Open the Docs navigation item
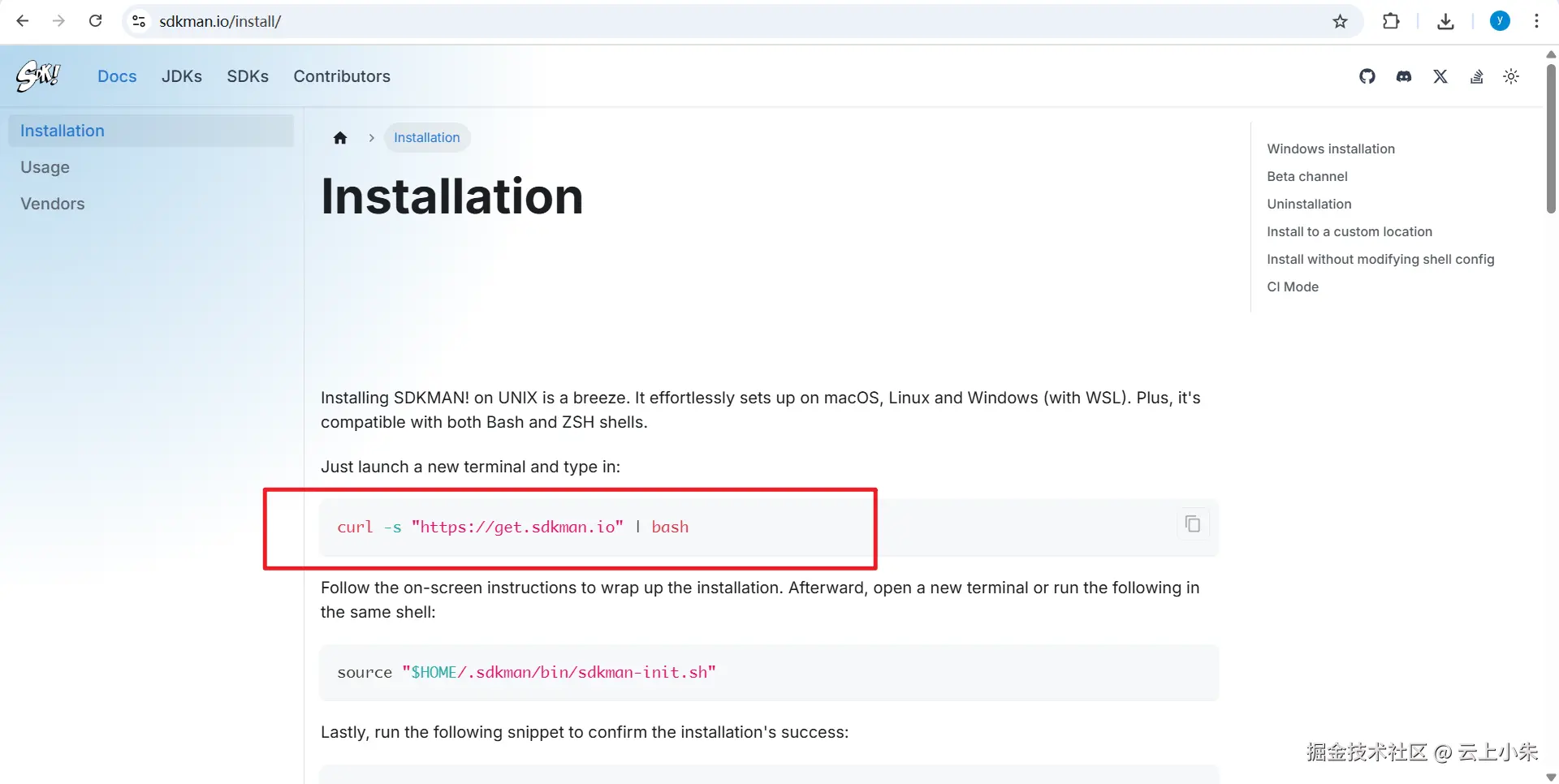The height and width of the screenshot is (784, 1559). pyautogui.click(x=117, y=76)
